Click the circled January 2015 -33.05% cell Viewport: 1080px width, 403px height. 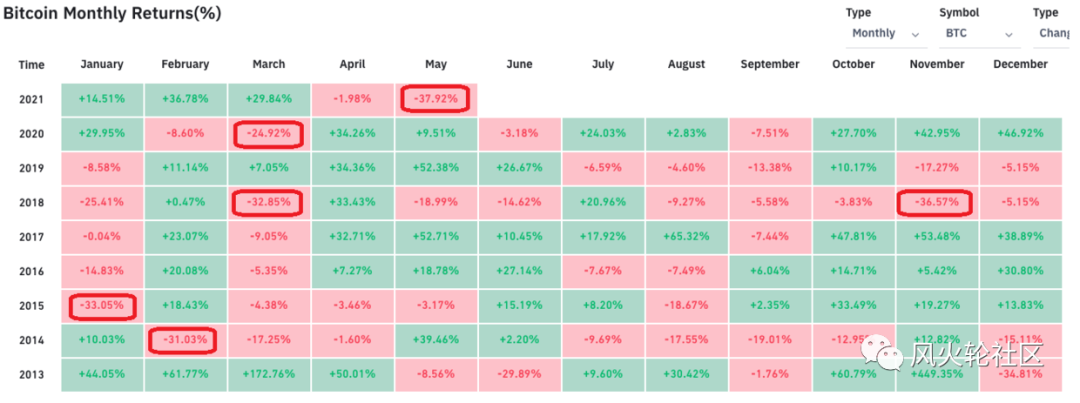pyautogui.click(x=101, y=305)
